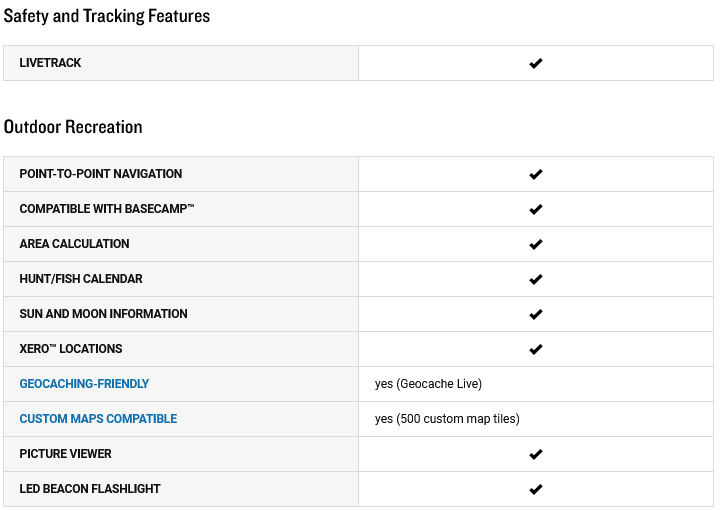Select the Safety and Tracking Features heading

107,16
